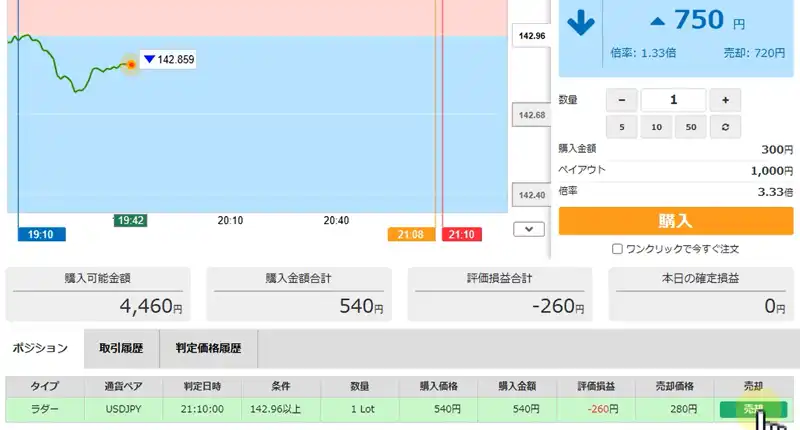The height and width of the screenshot is (430, 800).
Task: Increase quantity with plus button
Action: tap(725, 100)
